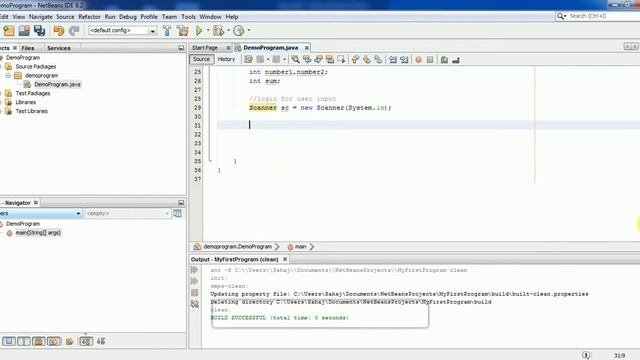Open the Navigate menu
The height and width of the screenshot is (360, 640).
(x=41, y=17)
